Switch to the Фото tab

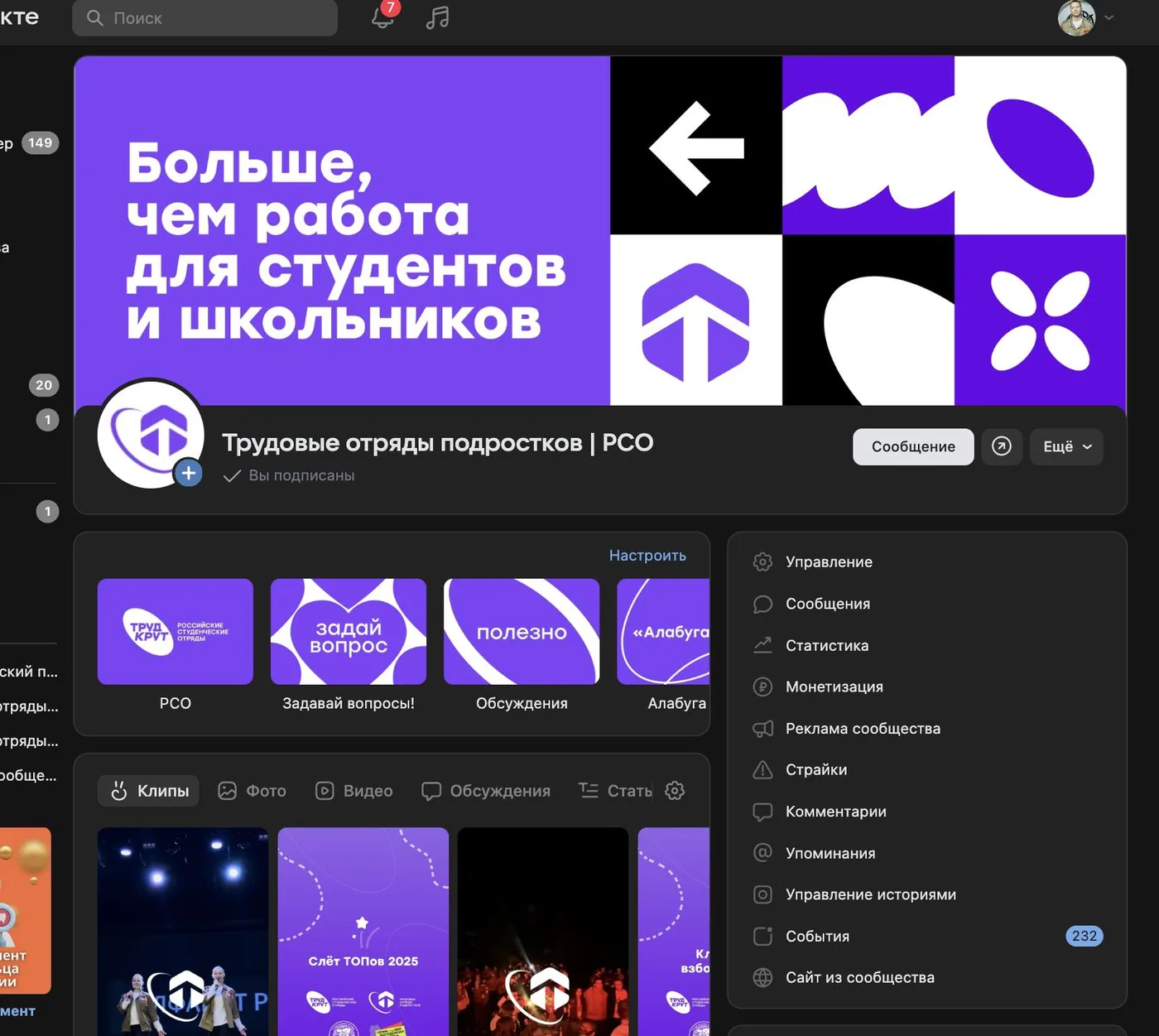point(252,791)
